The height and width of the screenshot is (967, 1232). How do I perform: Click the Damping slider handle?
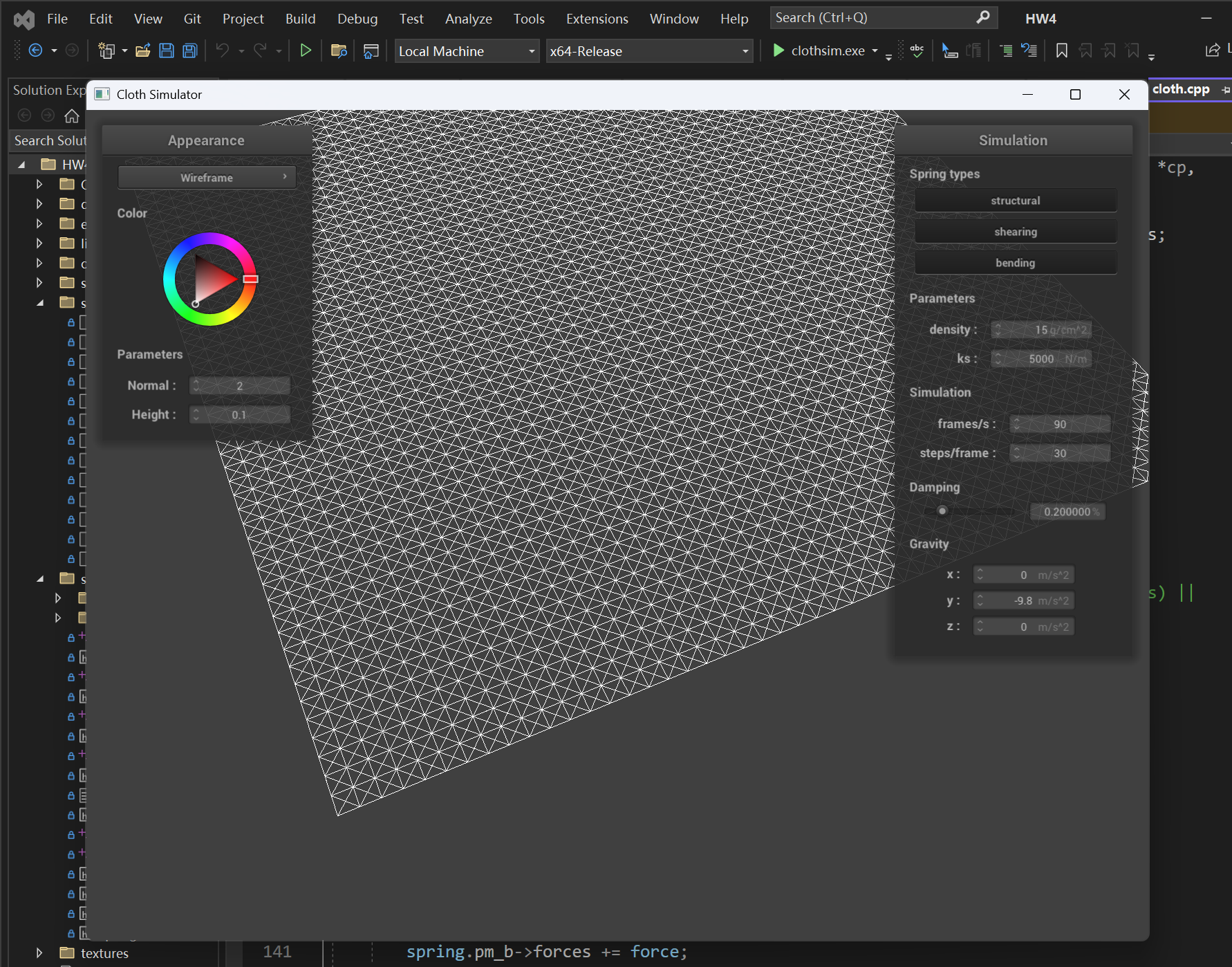click(942, 511)
